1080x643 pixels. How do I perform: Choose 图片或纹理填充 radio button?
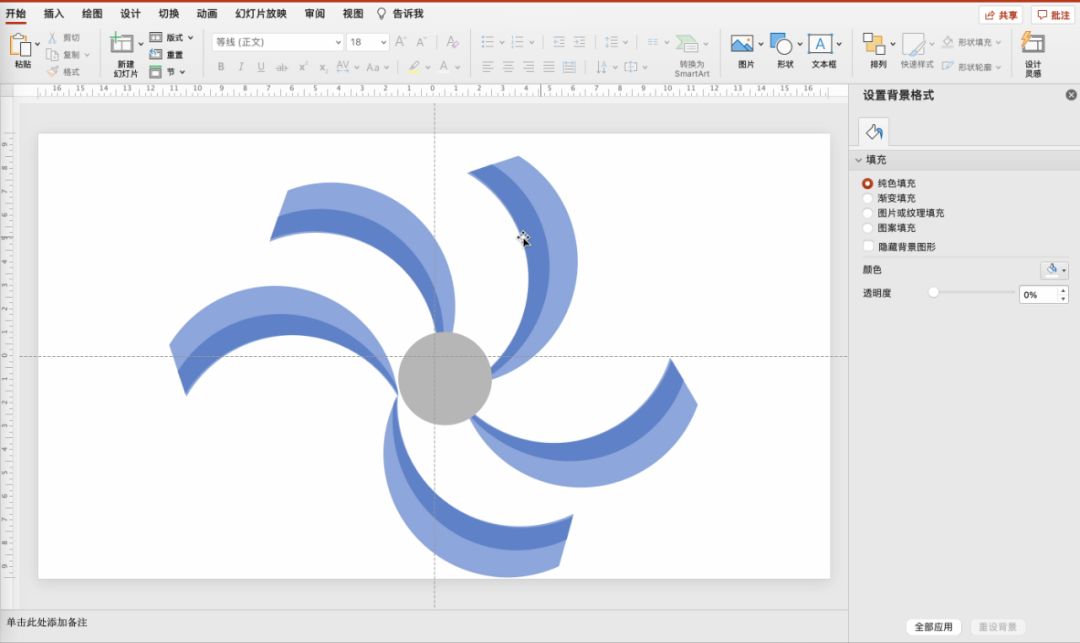point(867,213)
